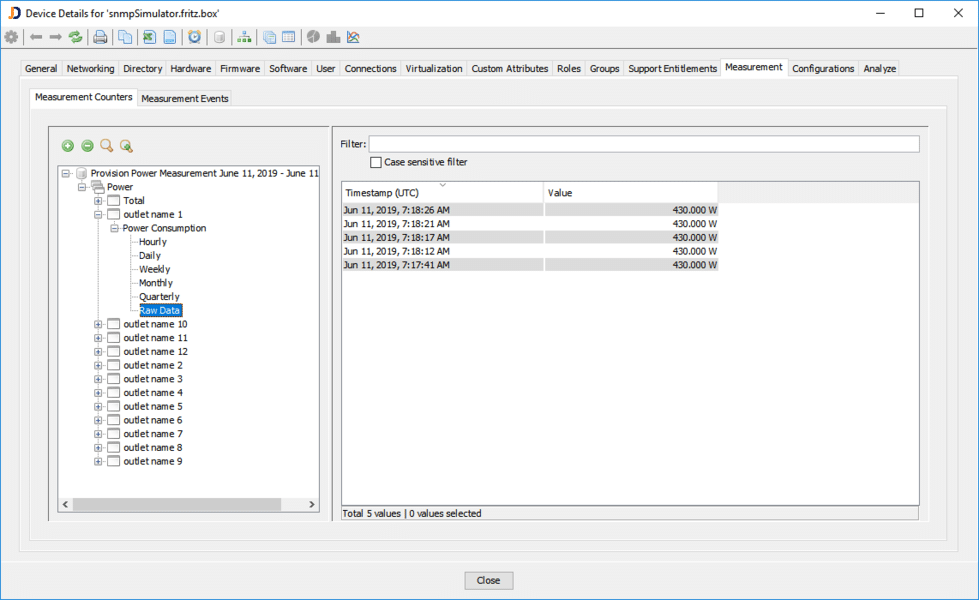Switch to the Measurement Events tab
Image resolution: width=979 pixels, height=600 pixels.
coord(184,99)
